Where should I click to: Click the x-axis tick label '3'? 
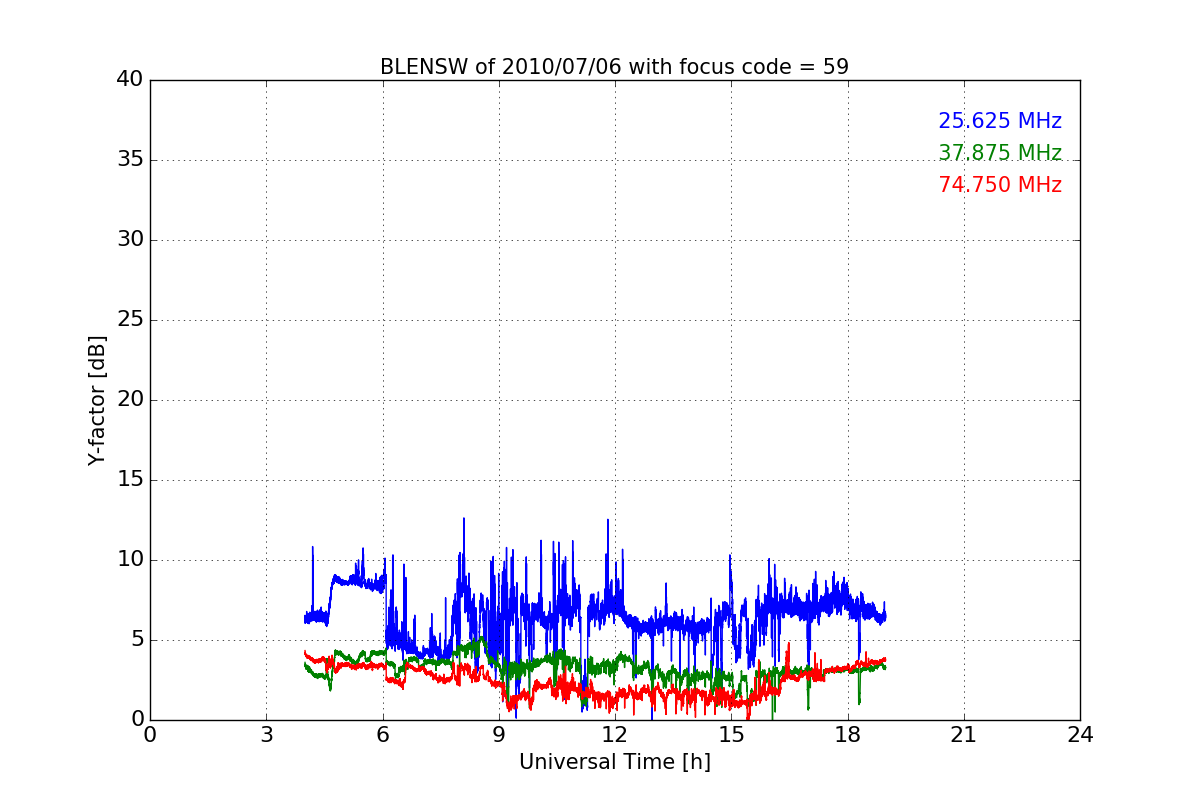pyautogui.click(x=266, y=735)
